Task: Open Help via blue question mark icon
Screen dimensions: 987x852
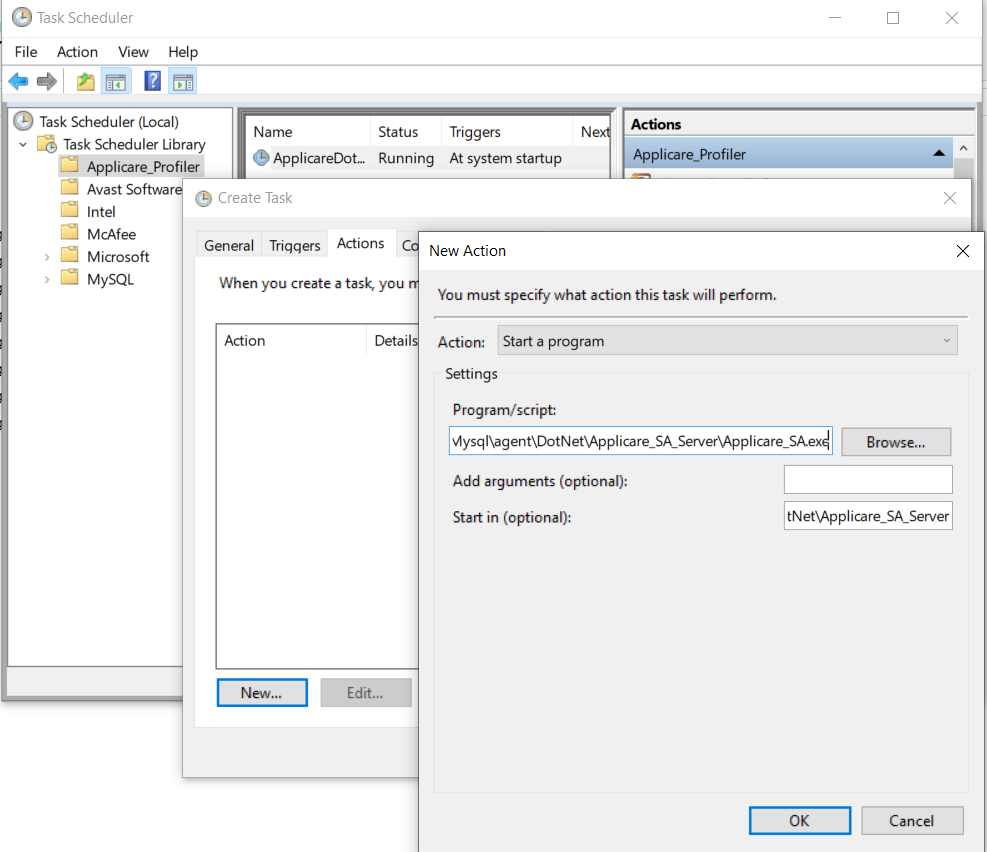Action: pyautogui.click(x=152, y=81)
